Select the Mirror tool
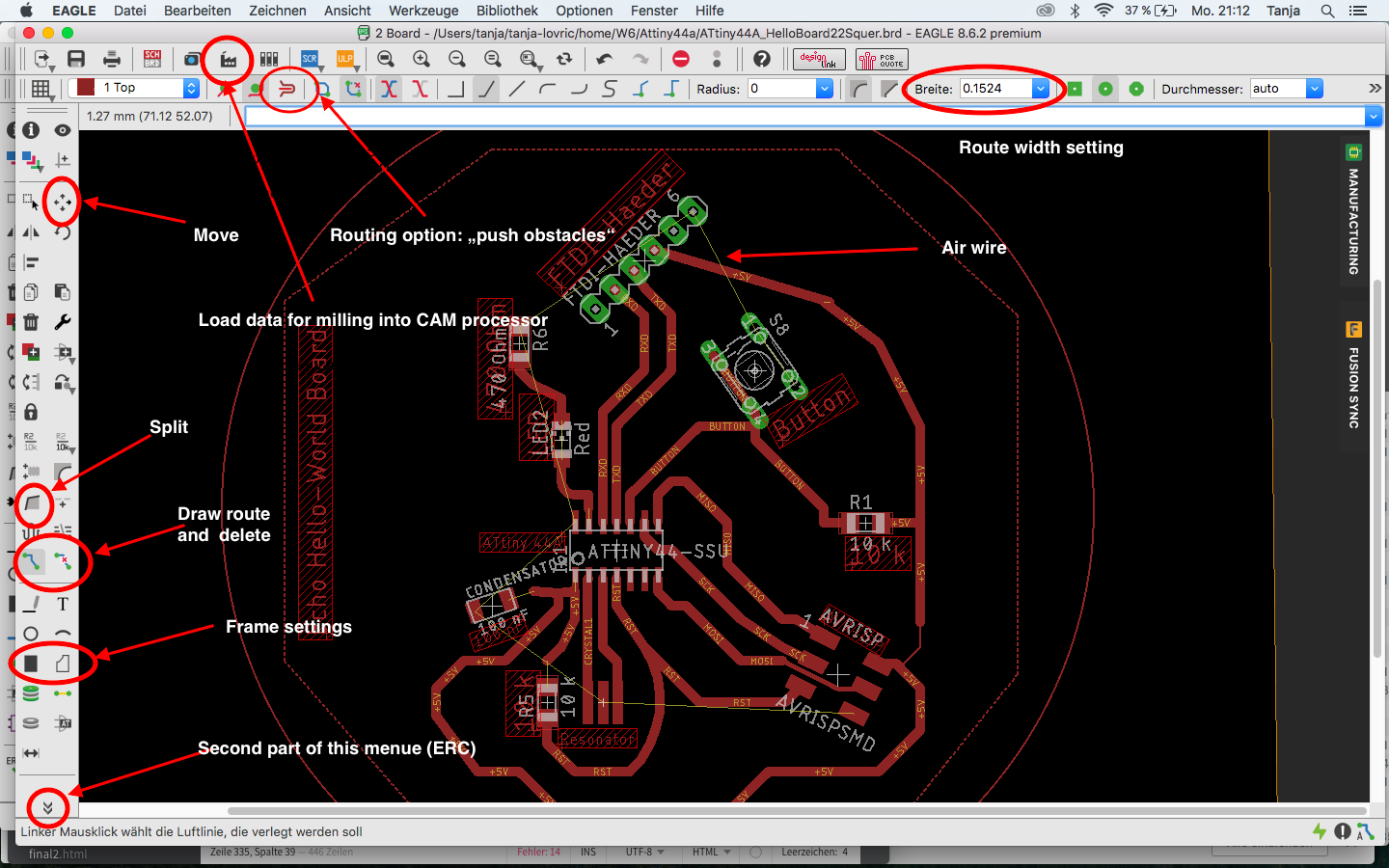Screen dimensions: 1389x868 coord(31,232)
